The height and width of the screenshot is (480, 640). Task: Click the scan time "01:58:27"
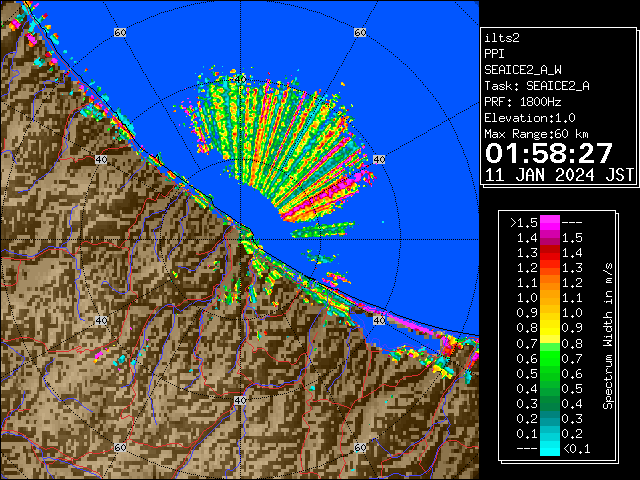click(549, 153)
